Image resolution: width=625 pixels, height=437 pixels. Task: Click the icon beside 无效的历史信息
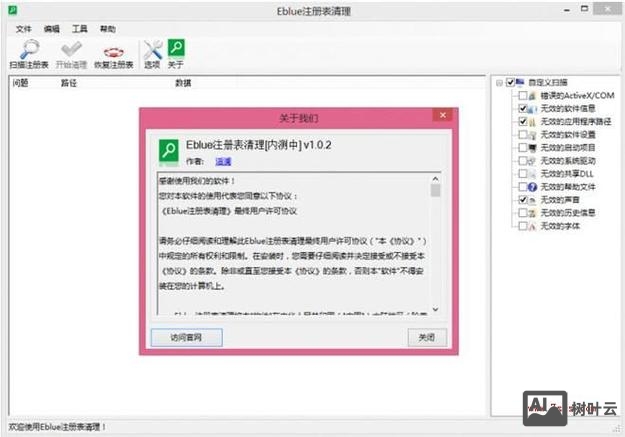point(532,213)
